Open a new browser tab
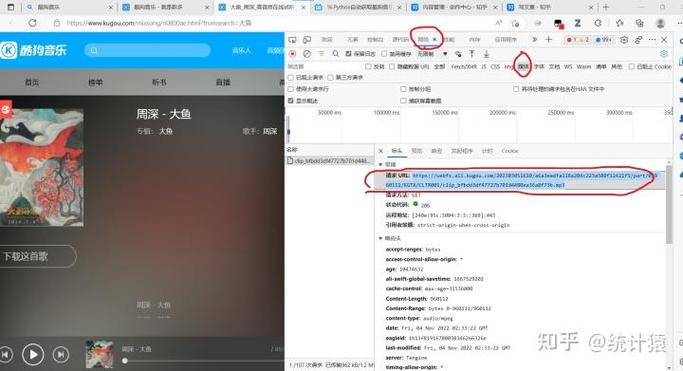This screenshot has width=683, height=371. click(x=605, y=7)
